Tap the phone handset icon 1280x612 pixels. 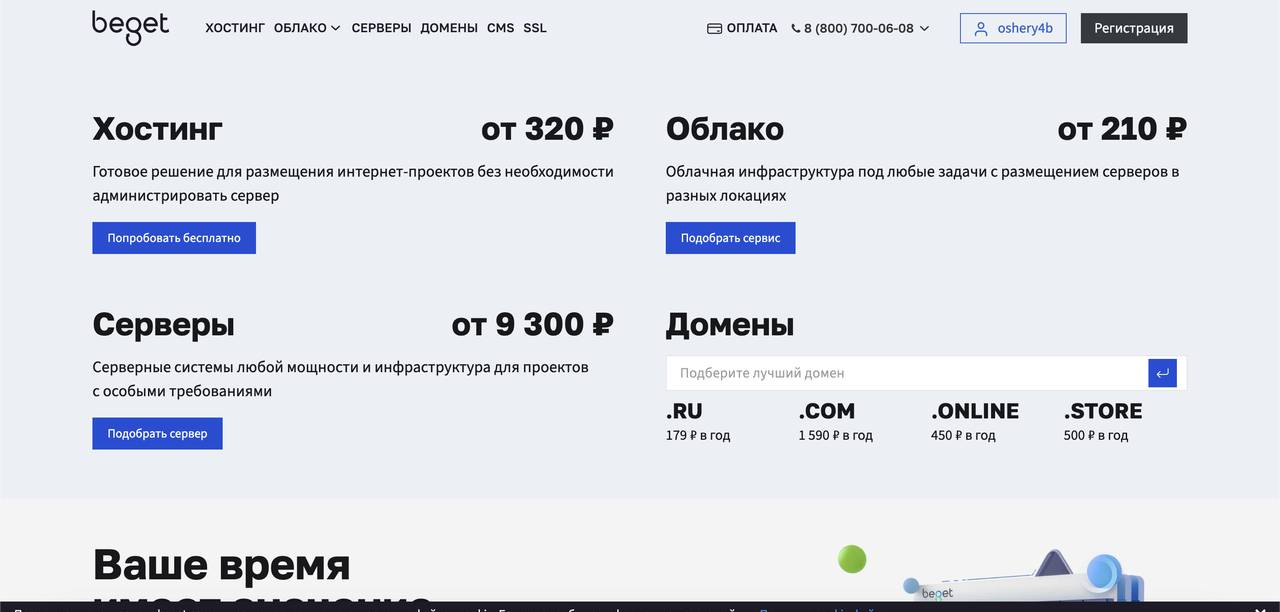click(x=796, y=29)
